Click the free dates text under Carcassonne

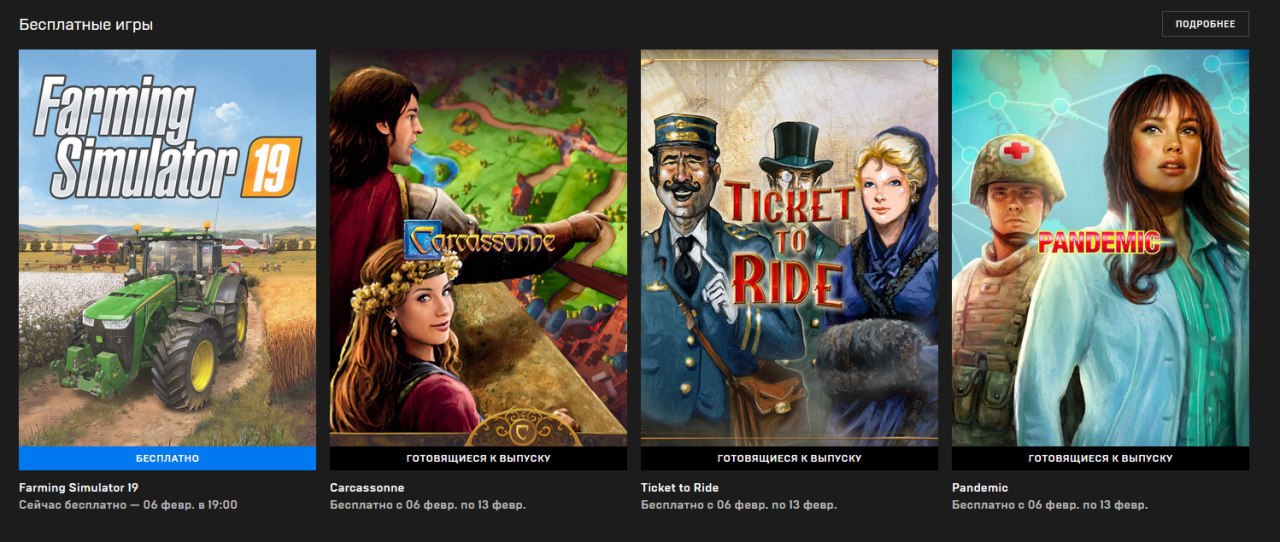click(428, 505)
